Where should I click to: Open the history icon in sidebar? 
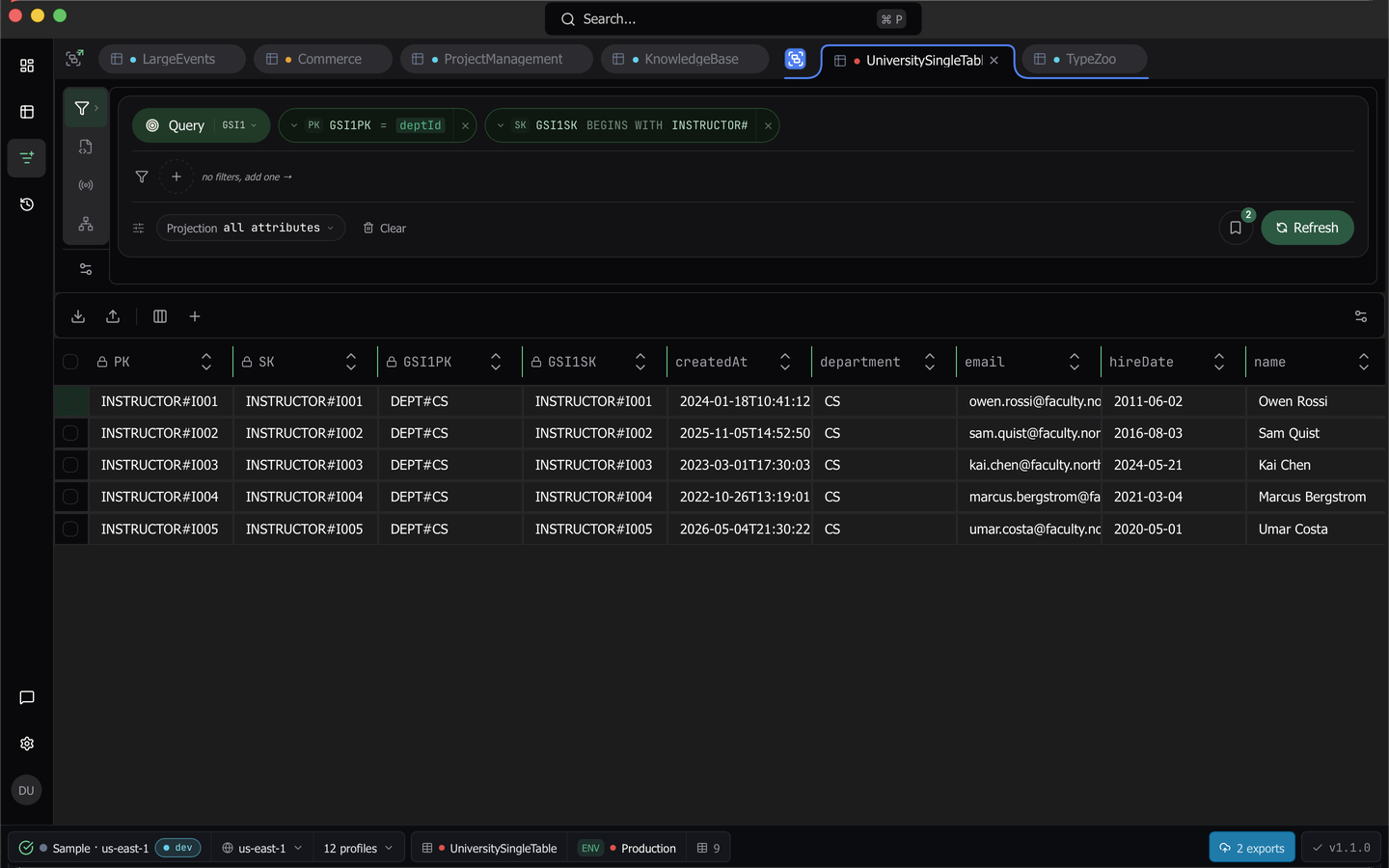(27, 204)
